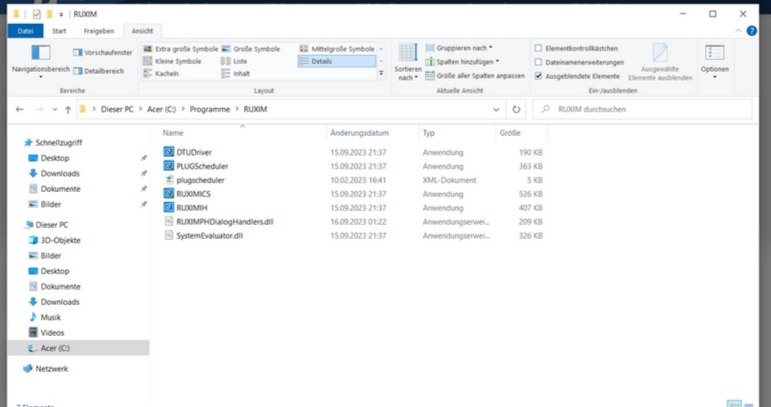
Task: Open Gruppieren nach dropdown
Action: 459,48
